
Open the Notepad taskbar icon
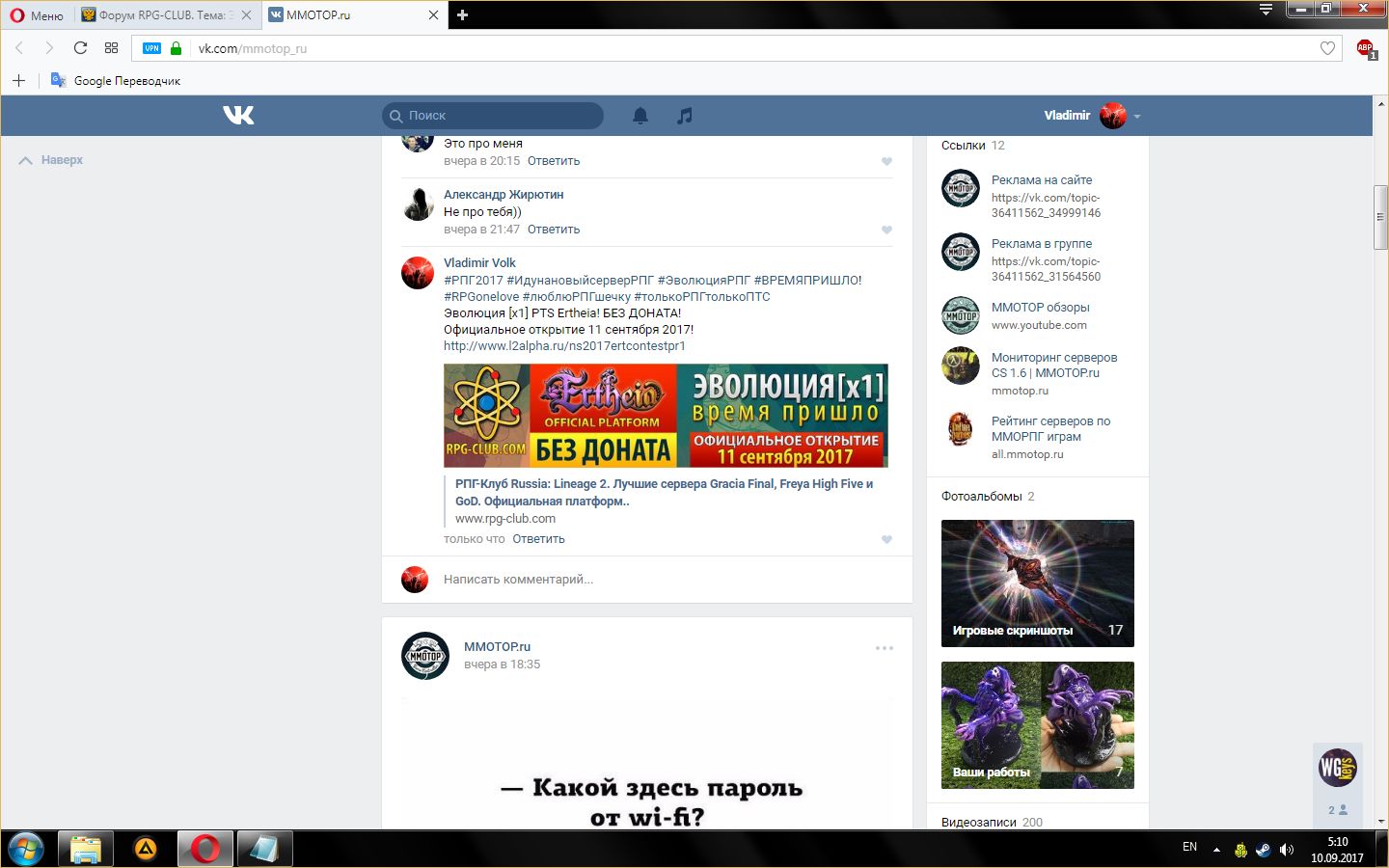pyautogui.click(x=265, y=849)
